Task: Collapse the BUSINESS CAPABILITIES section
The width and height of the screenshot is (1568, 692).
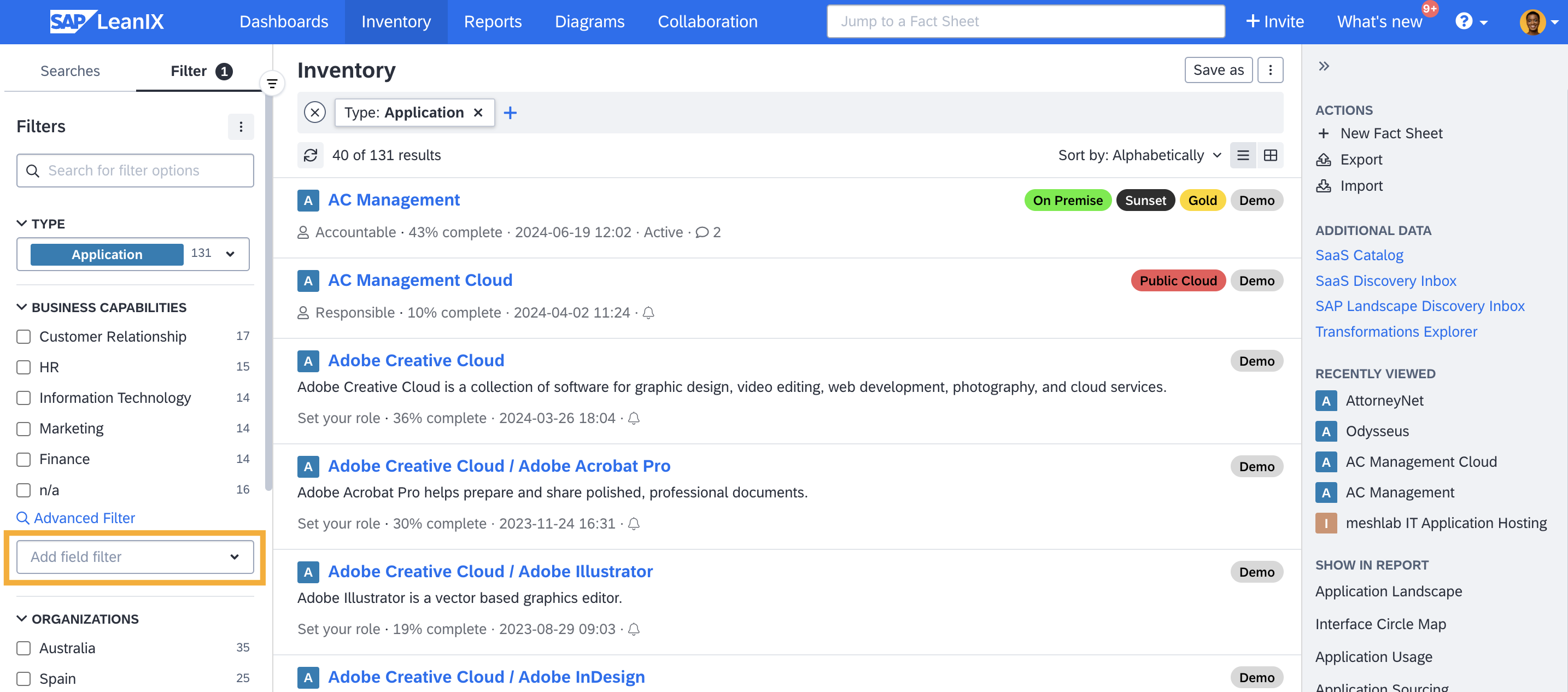Action: pyautogui.click(x=21, y=307)
